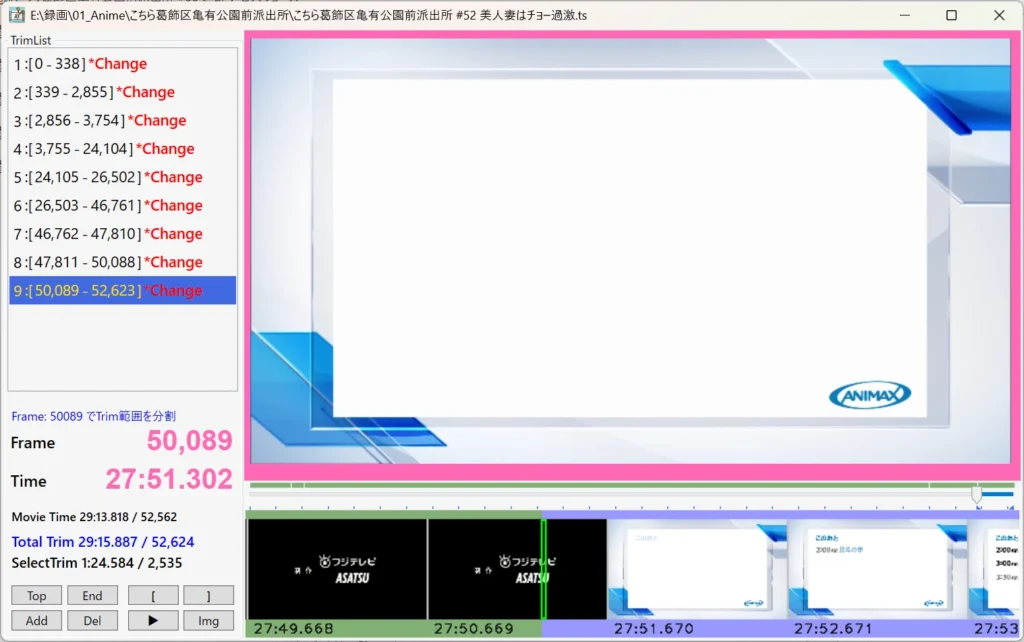Select trim entry 2 [339 - 2,855]
1024x642 pixels.
pyautogui.click(x=94, y=92)
